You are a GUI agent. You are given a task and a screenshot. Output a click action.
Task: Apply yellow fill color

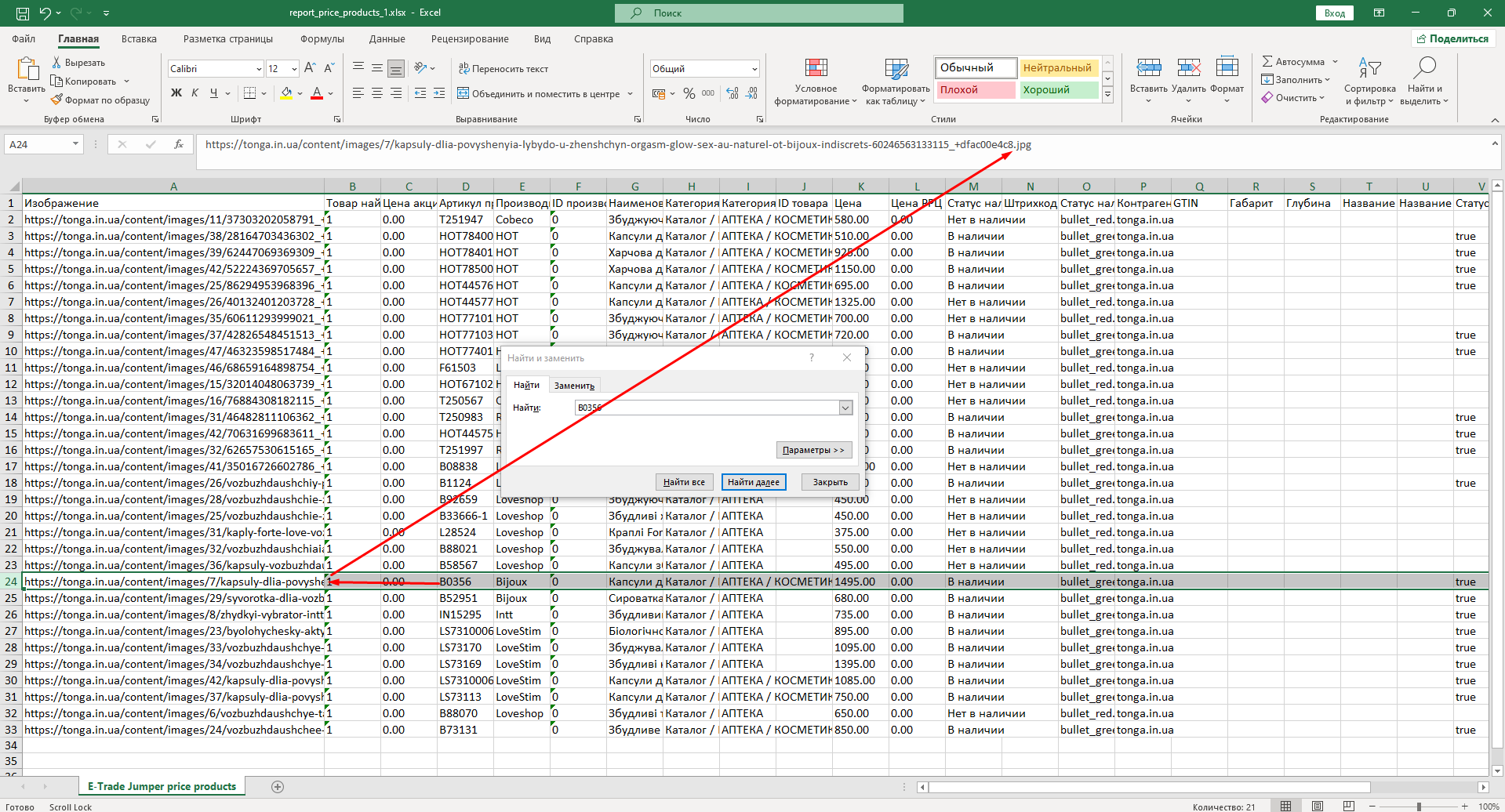[287, 93]
